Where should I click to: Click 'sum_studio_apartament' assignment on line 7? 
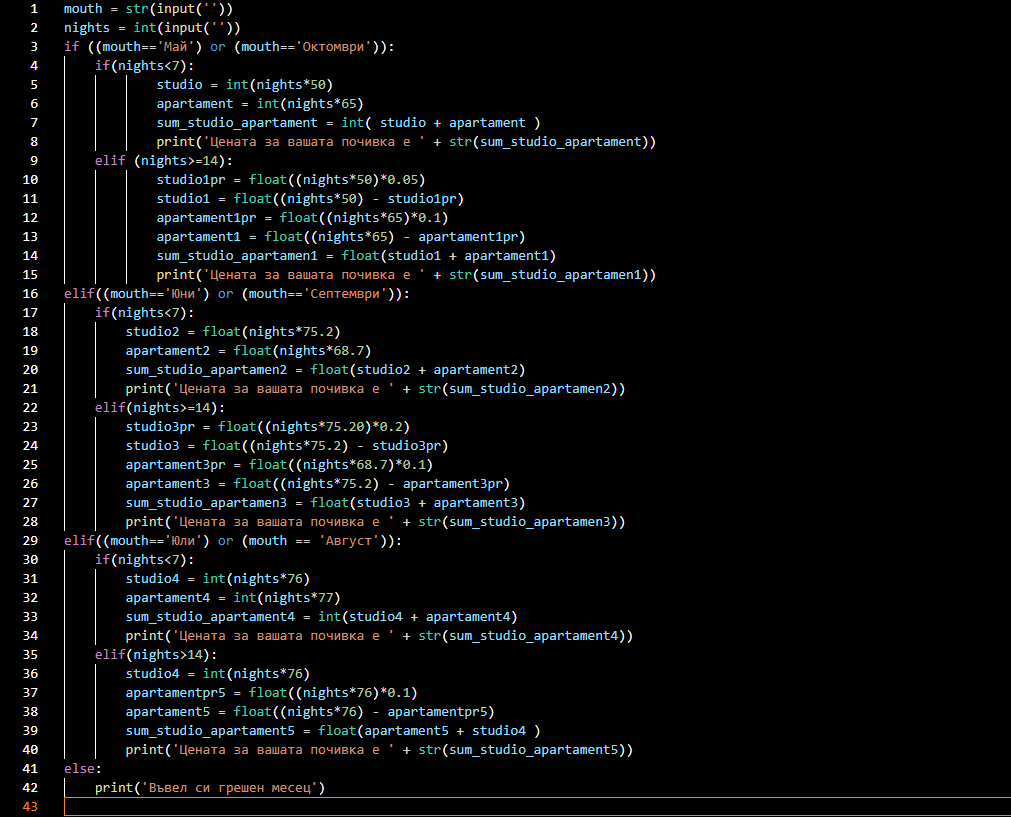point(237,123)
